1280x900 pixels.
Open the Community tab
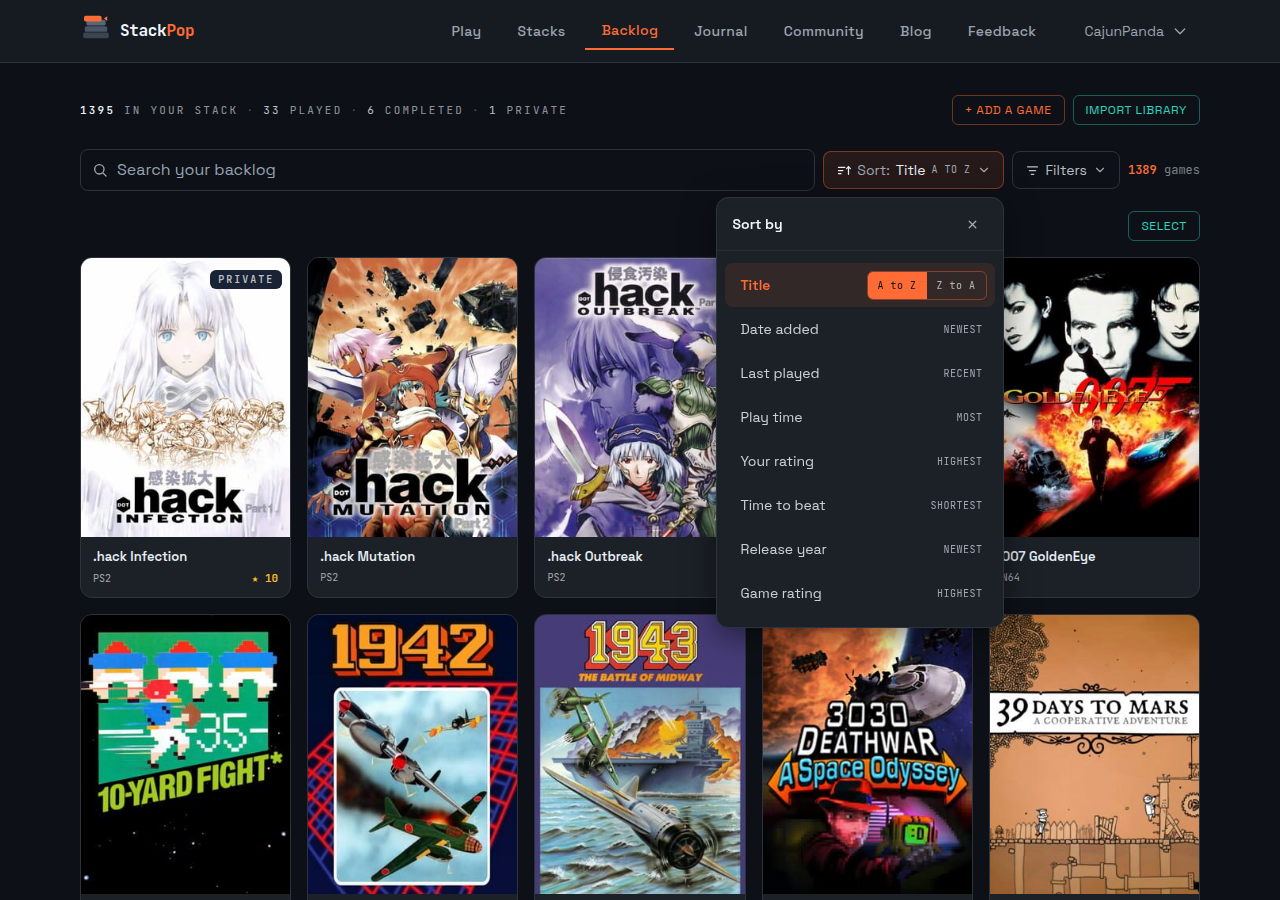823,31
